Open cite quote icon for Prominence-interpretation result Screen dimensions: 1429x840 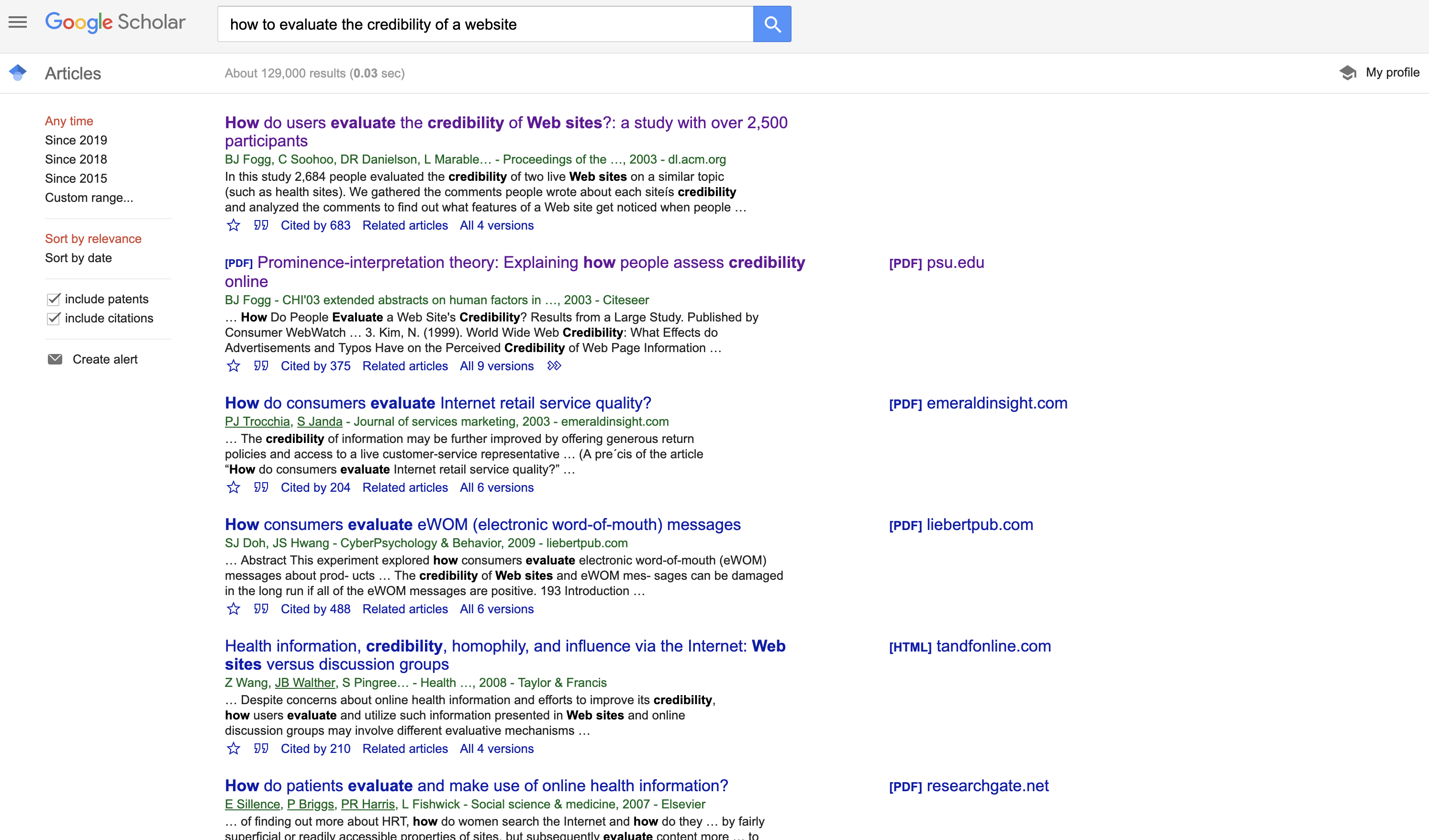click(x=261, y=366)
